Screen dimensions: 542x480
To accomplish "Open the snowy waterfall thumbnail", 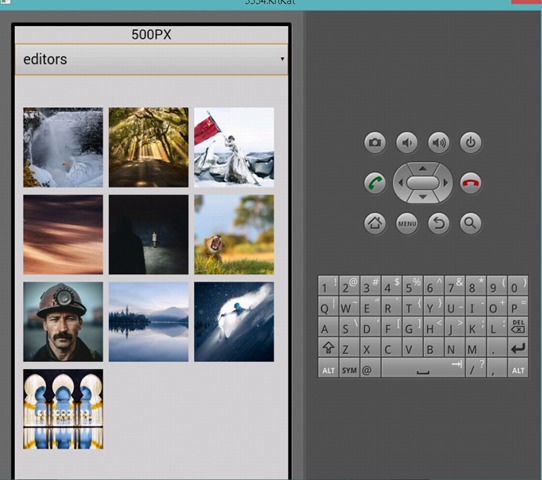I will (x=63, y=147).
